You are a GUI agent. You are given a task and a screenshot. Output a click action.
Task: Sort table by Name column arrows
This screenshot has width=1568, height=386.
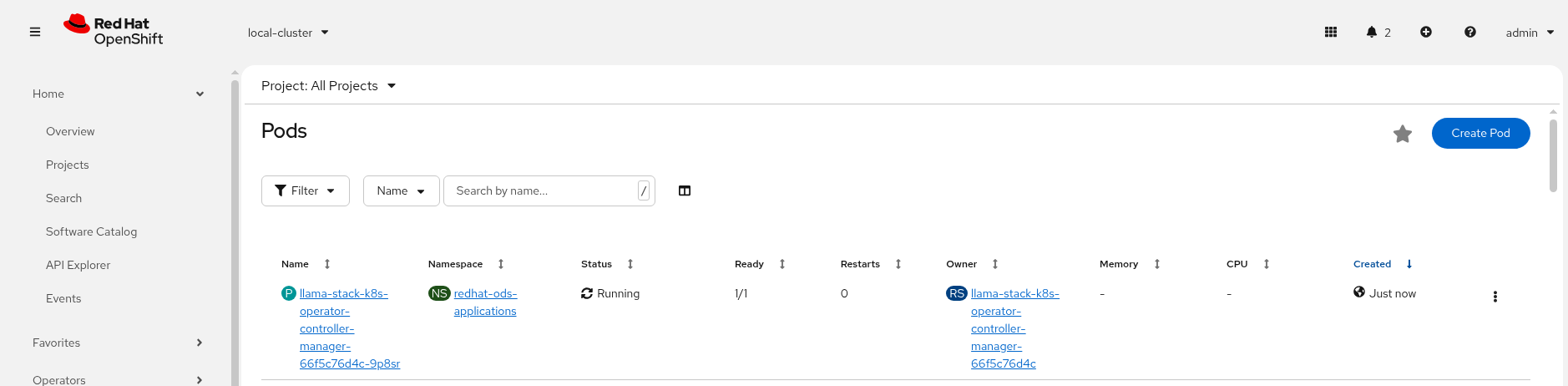point(327,264)
